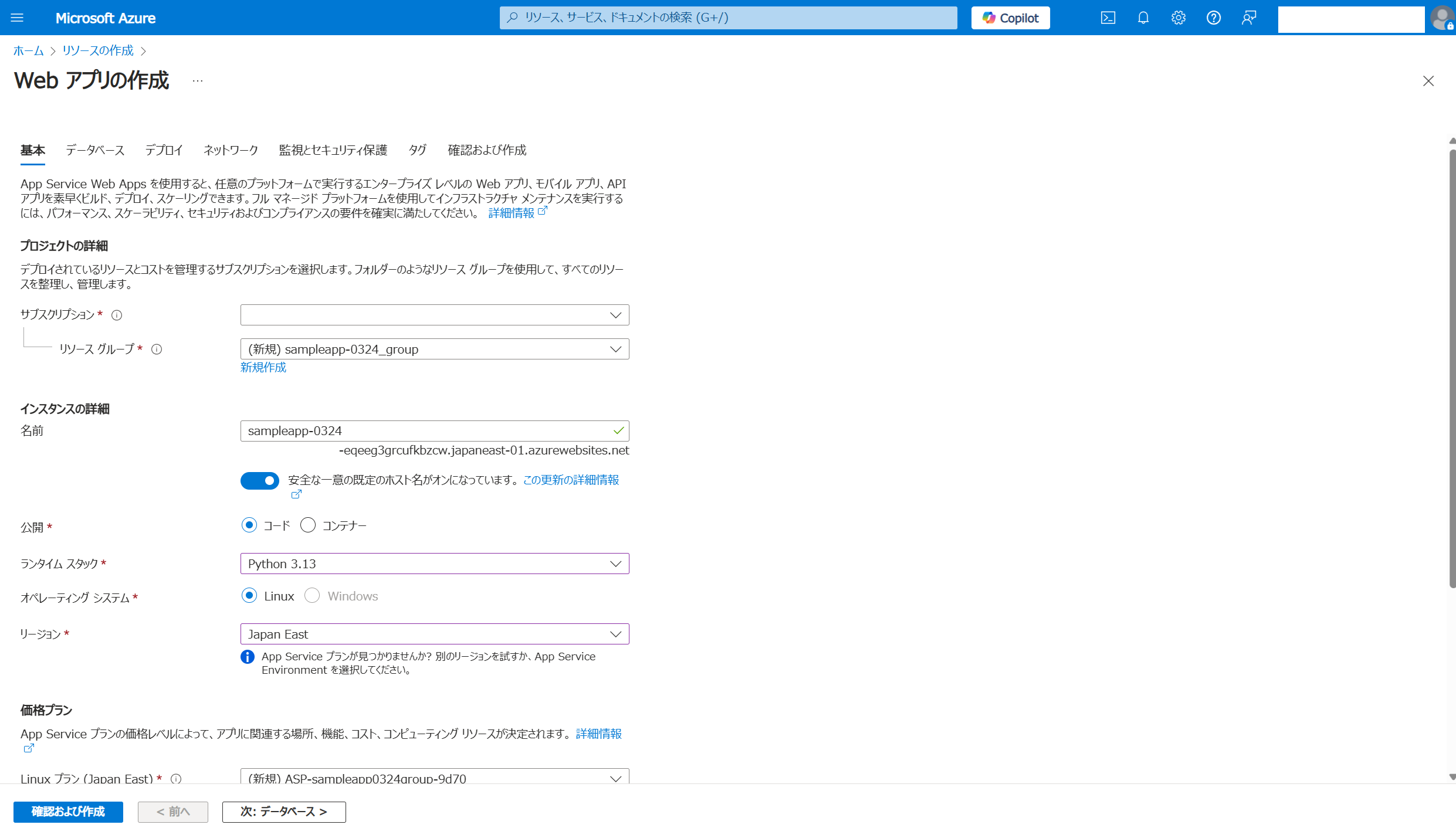1456x828 pixels.
Task: Click the blue info icon under リージョン
Action: click(x=248, y=657)
